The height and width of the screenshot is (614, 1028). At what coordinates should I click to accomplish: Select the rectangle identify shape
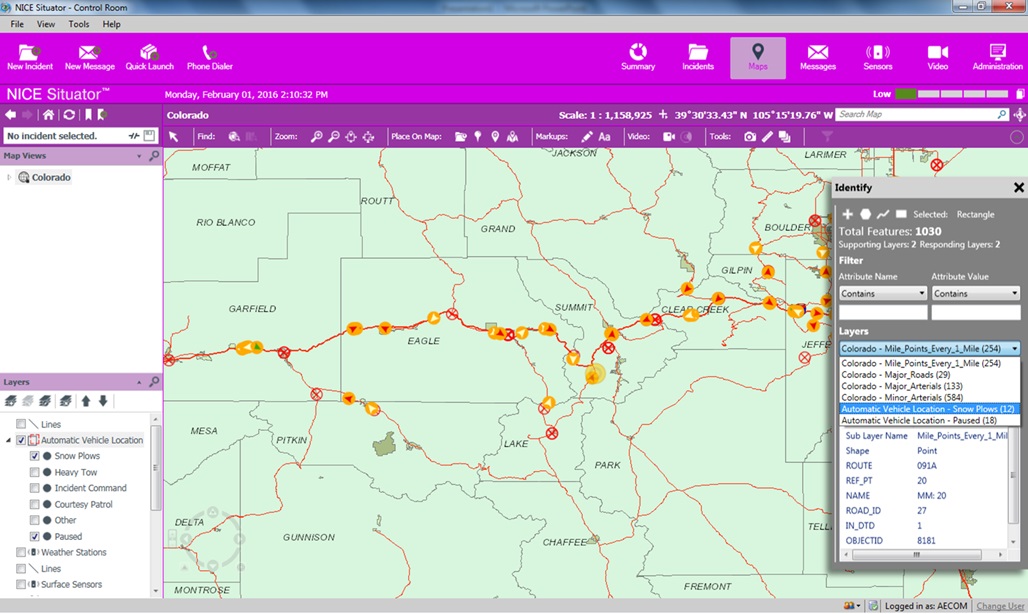pyautogui.click(x=901, y=214)
